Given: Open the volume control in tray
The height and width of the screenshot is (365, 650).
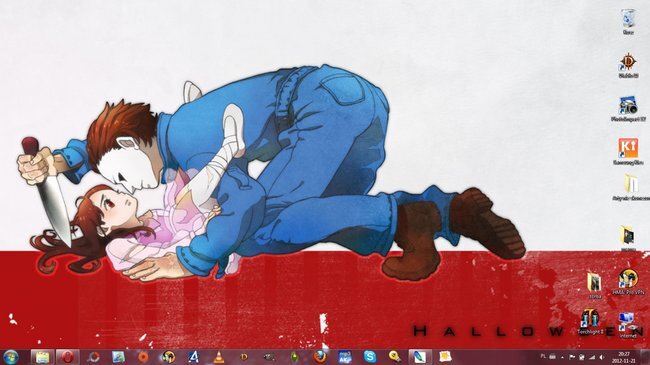Looking at the screenshot, I should (x=602, y=357).
